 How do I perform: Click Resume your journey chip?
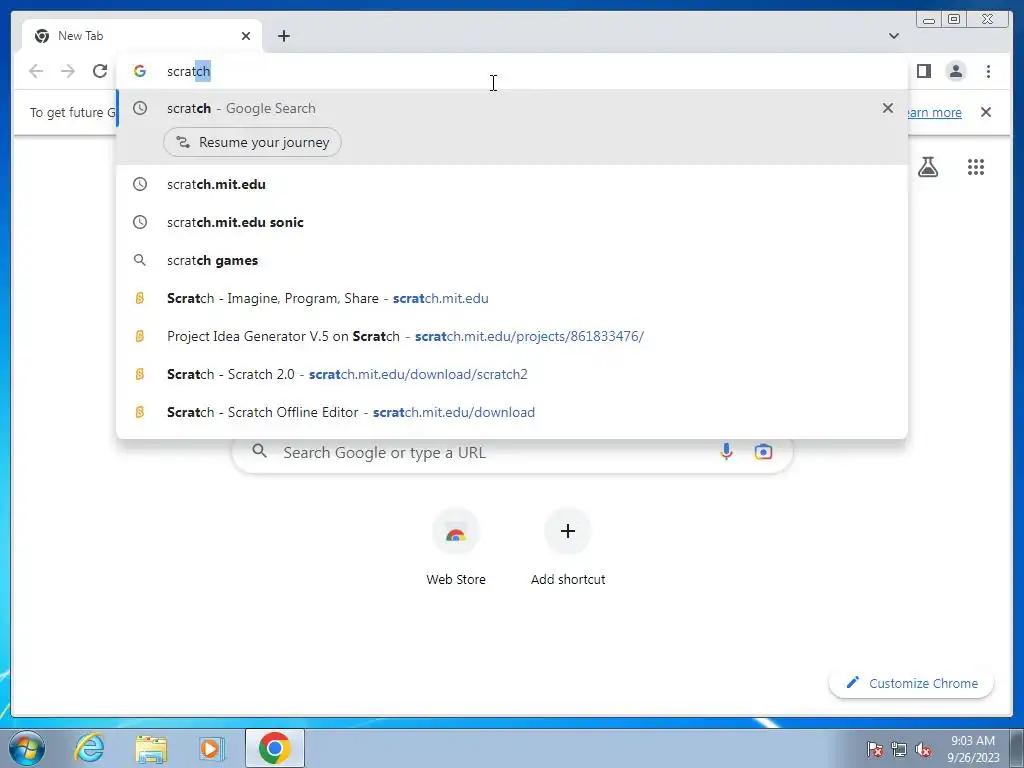click(252, 142)
